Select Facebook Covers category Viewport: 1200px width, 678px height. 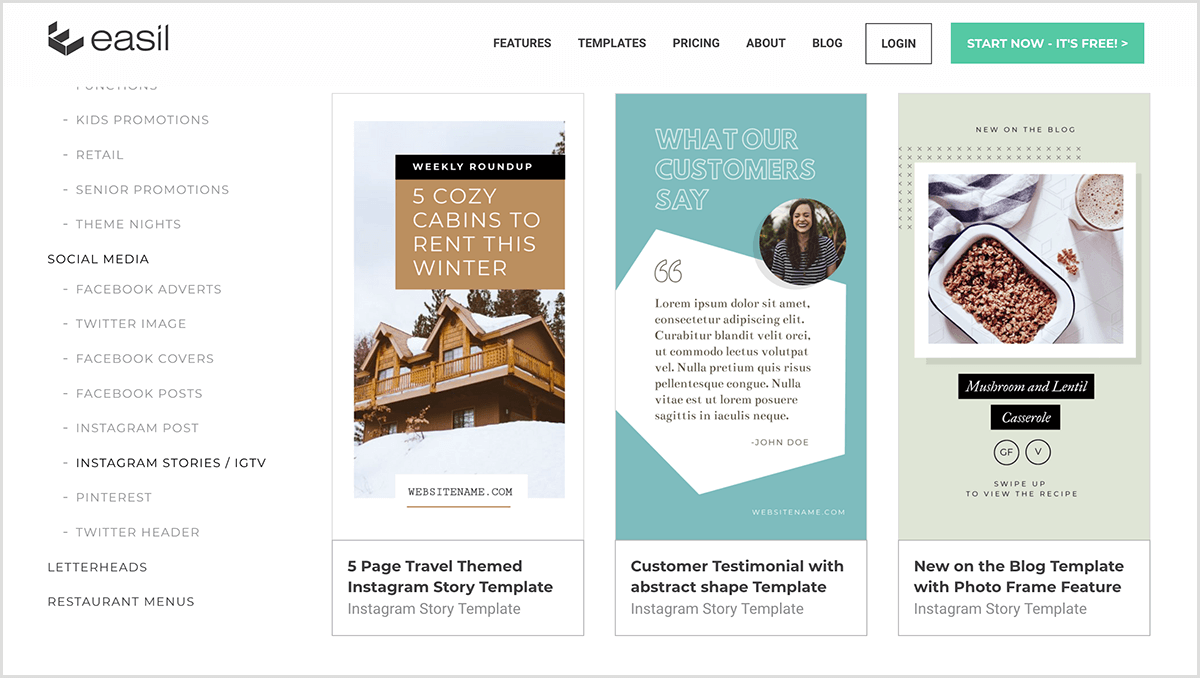click(145, 359)
